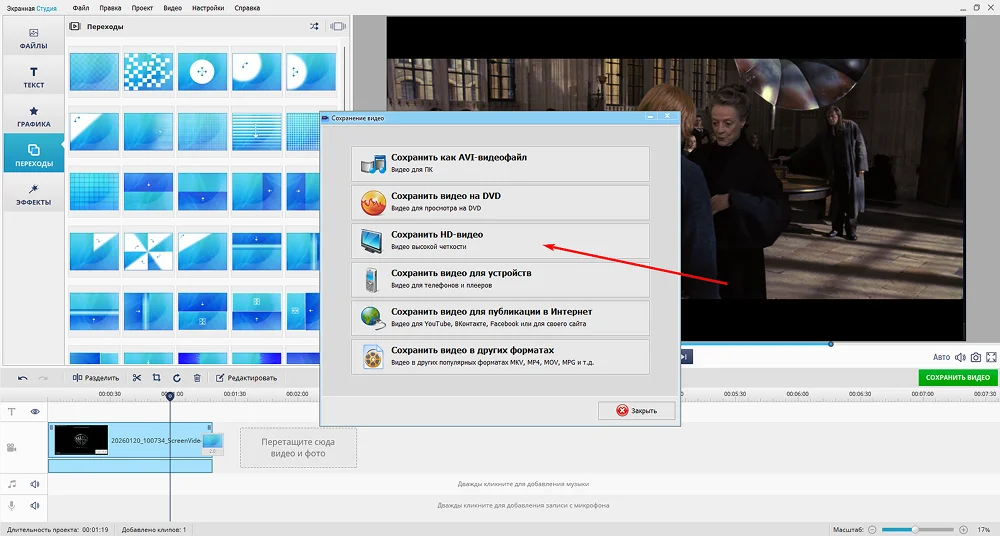Select the pinwheel transition thumbnail
The image size is (1000, 536).
tap(148, 251)
